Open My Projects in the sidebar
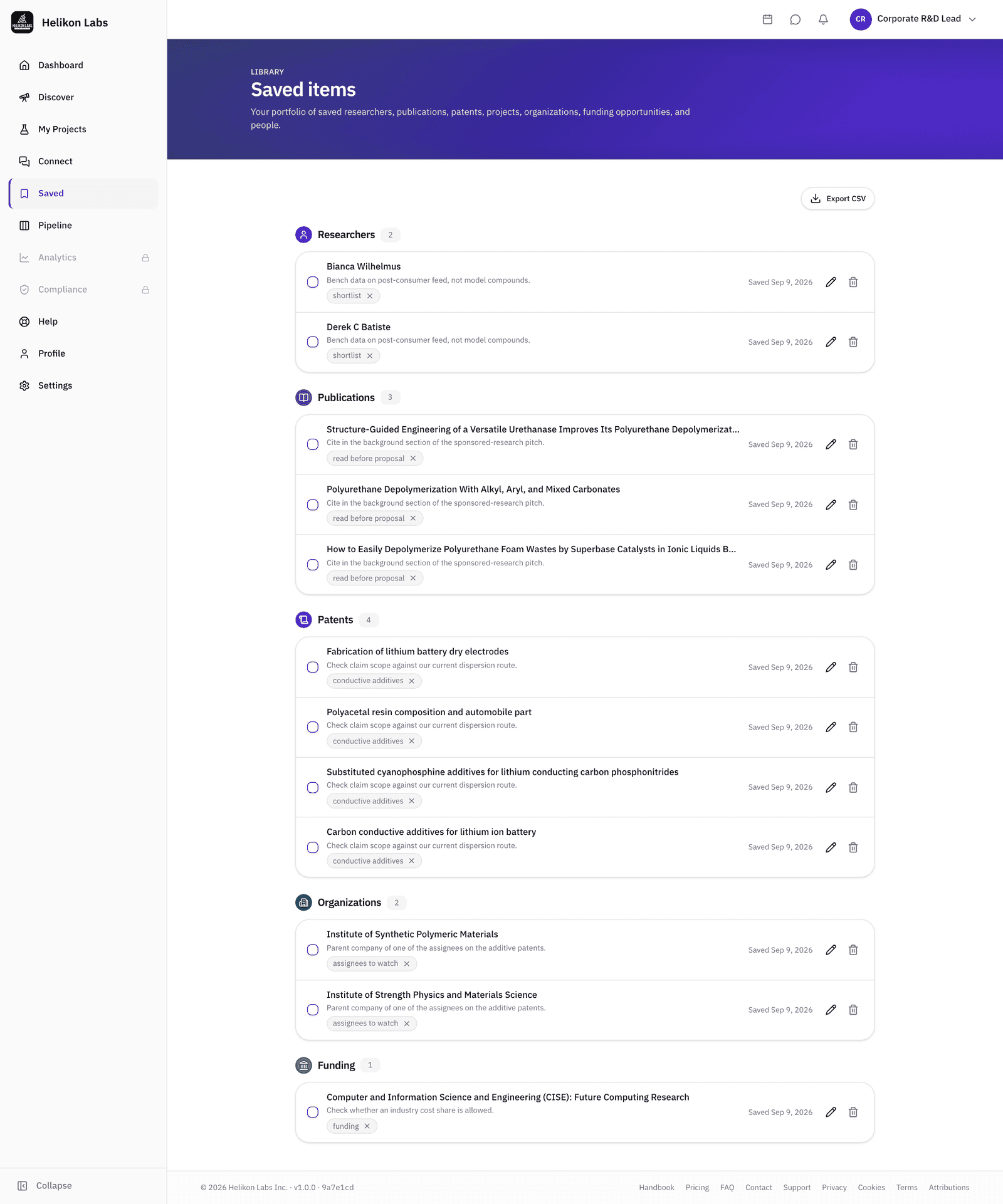 tap(83, 129)
